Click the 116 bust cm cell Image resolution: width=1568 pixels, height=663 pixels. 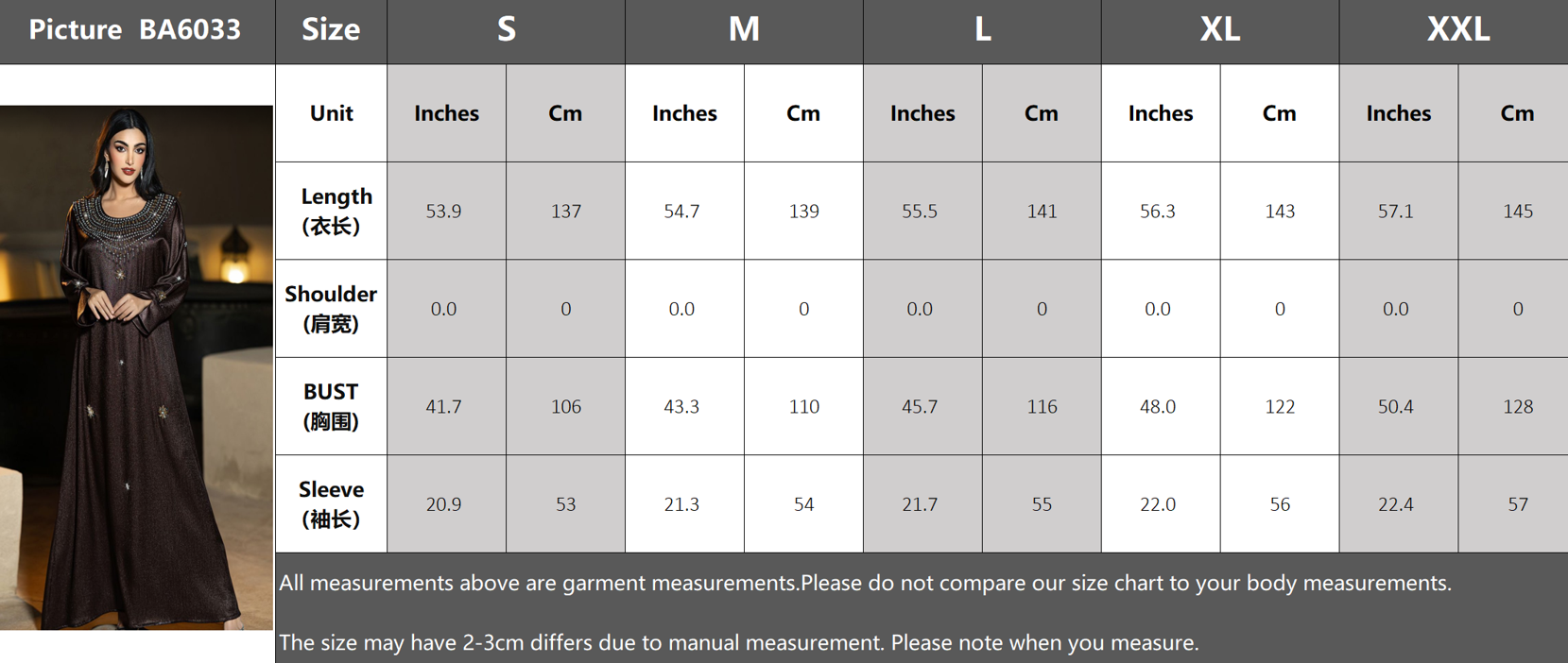click(x=1042, y=406)
